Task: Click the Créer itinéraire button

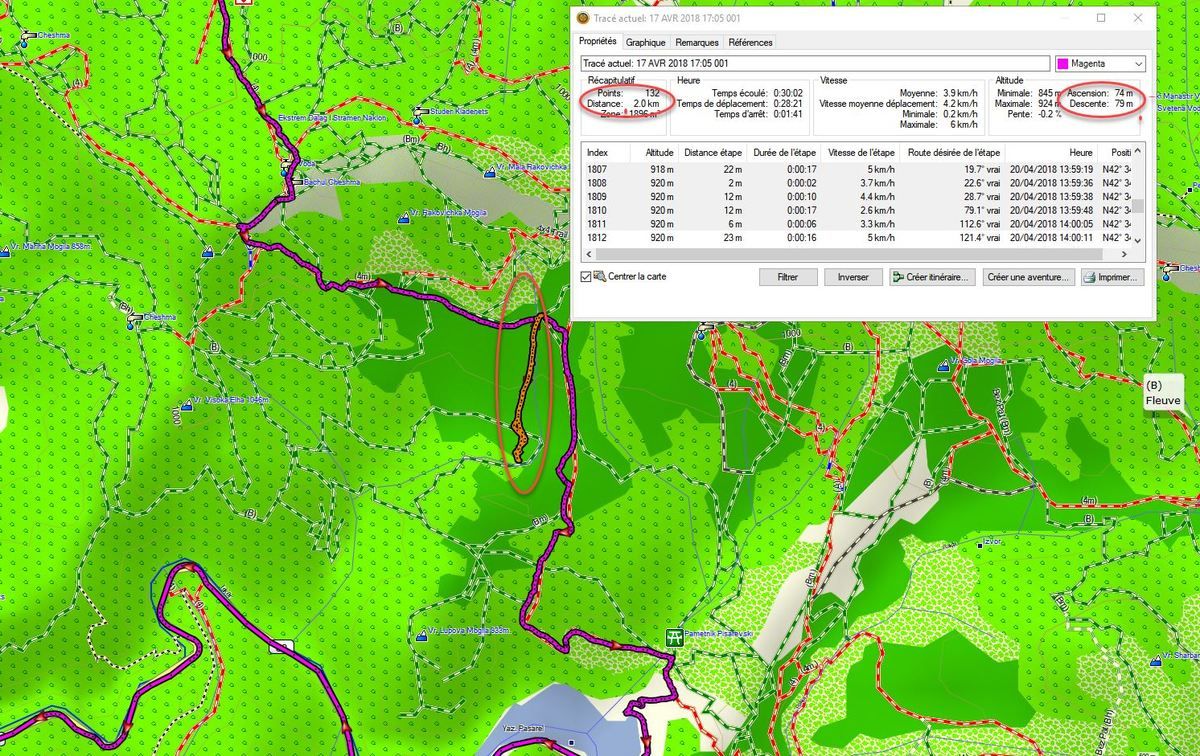Action: (x=932, y=277)
